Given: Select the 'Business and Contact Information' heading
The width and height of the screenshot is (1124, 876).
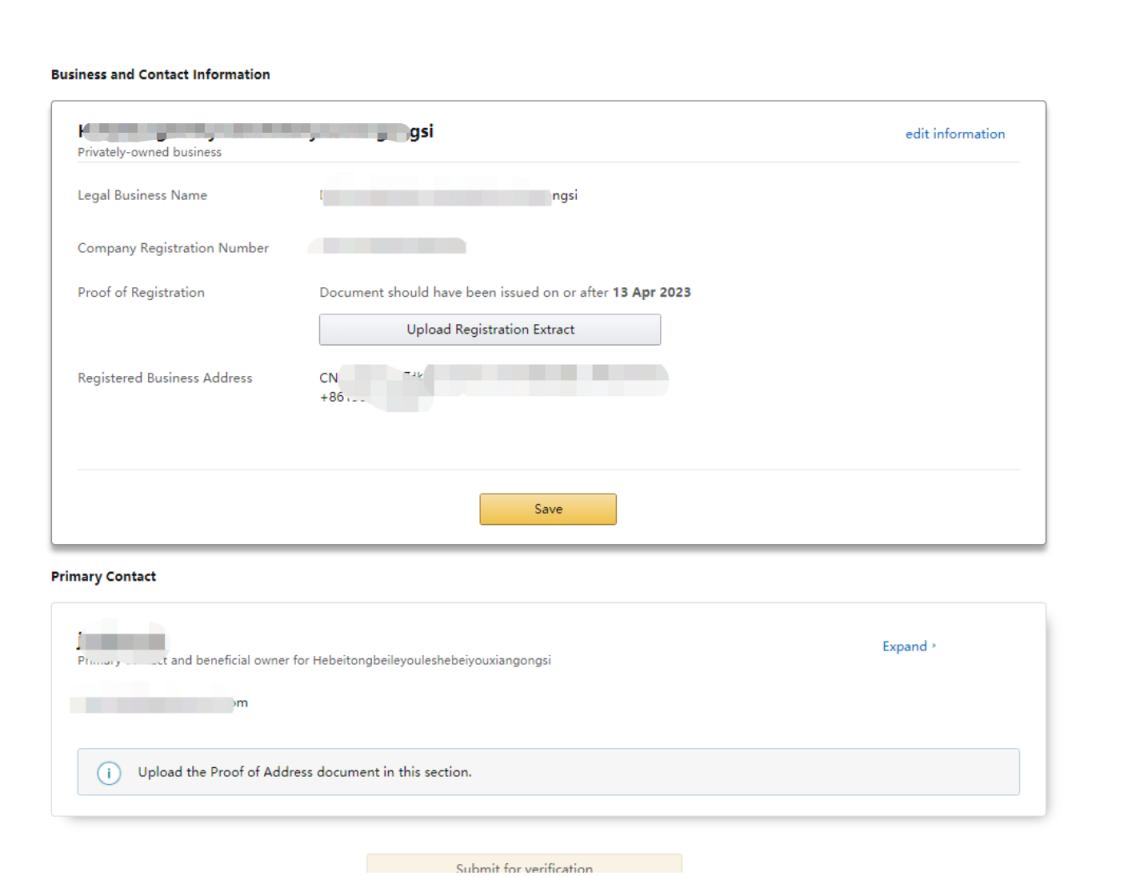Looking at the screenshot, I should (x=160, y=75).
